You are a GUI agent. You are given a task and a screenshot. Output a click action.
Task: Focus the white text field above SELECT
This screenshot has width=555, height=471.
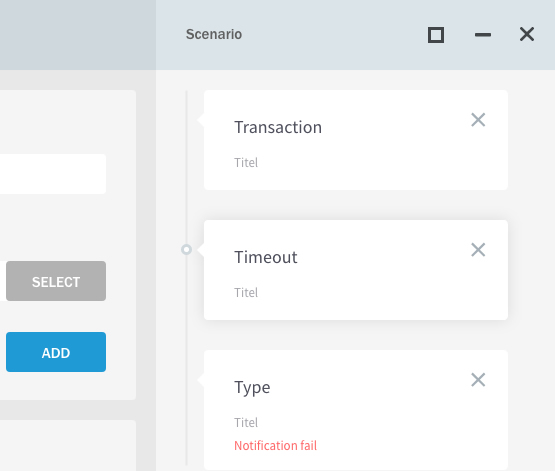(53, 174)
